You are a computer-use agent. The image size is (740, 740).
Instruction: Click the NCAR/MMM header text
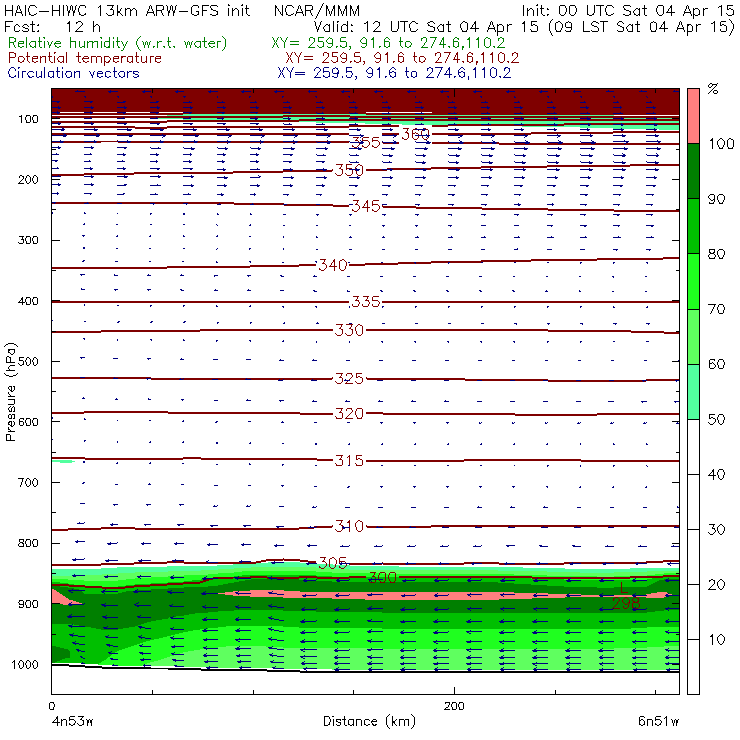(x=317, y=11)
